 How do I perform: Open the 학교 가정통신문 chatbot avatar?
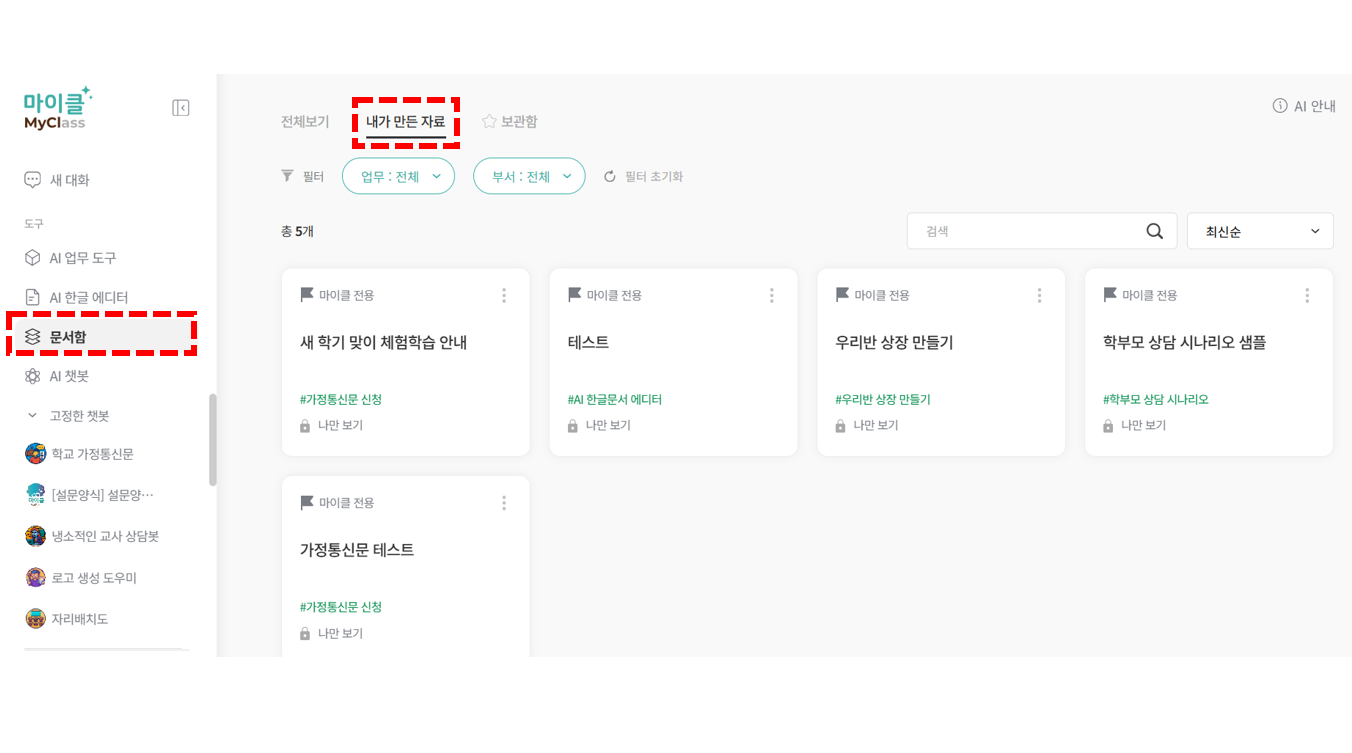click(36, 454)
